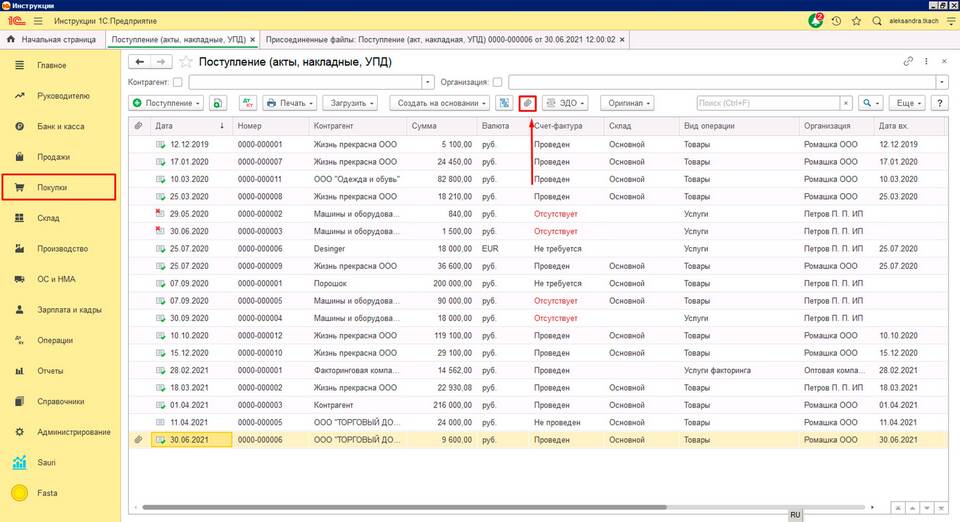Open help with the question mark button
Image resolution: width=960 pixels, height=522 pixels.
[939, 103]
